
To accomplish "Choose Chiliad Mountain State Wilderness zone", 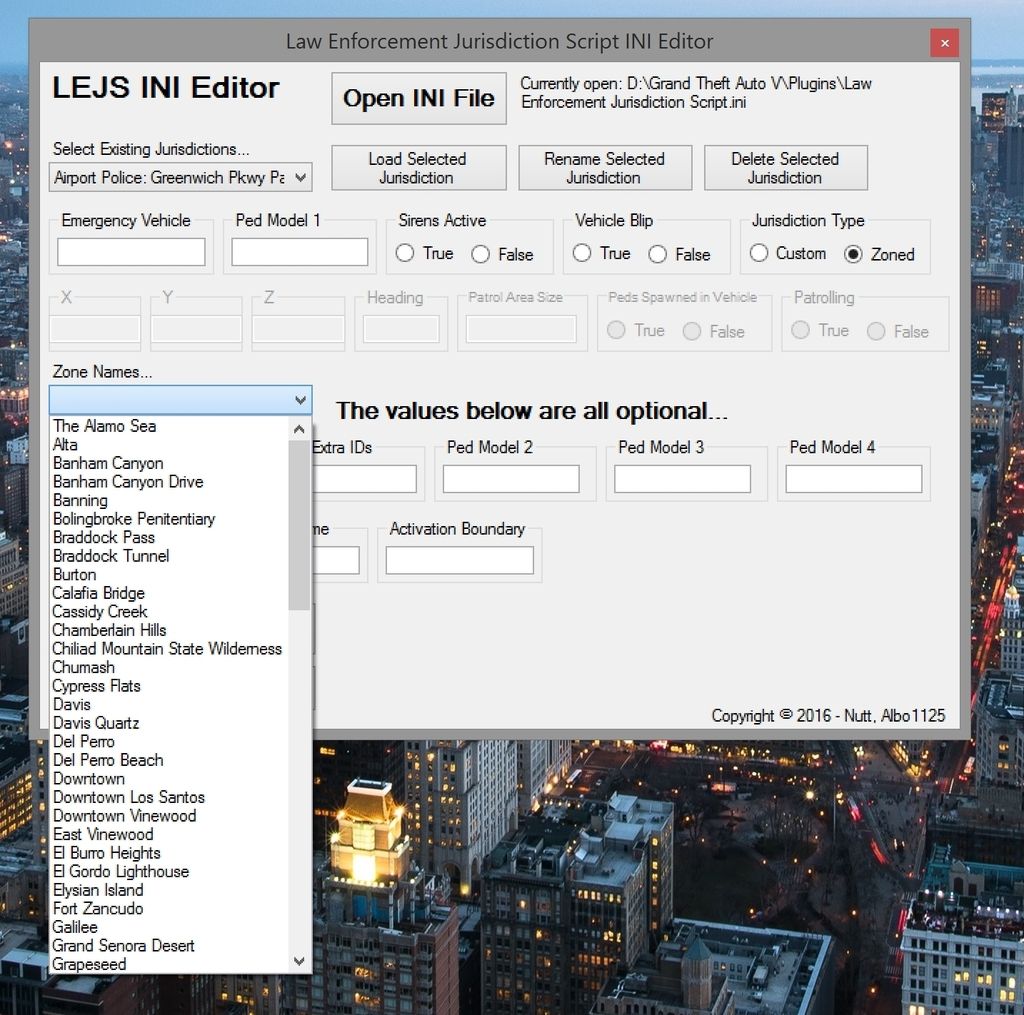I will coord(167,649).
